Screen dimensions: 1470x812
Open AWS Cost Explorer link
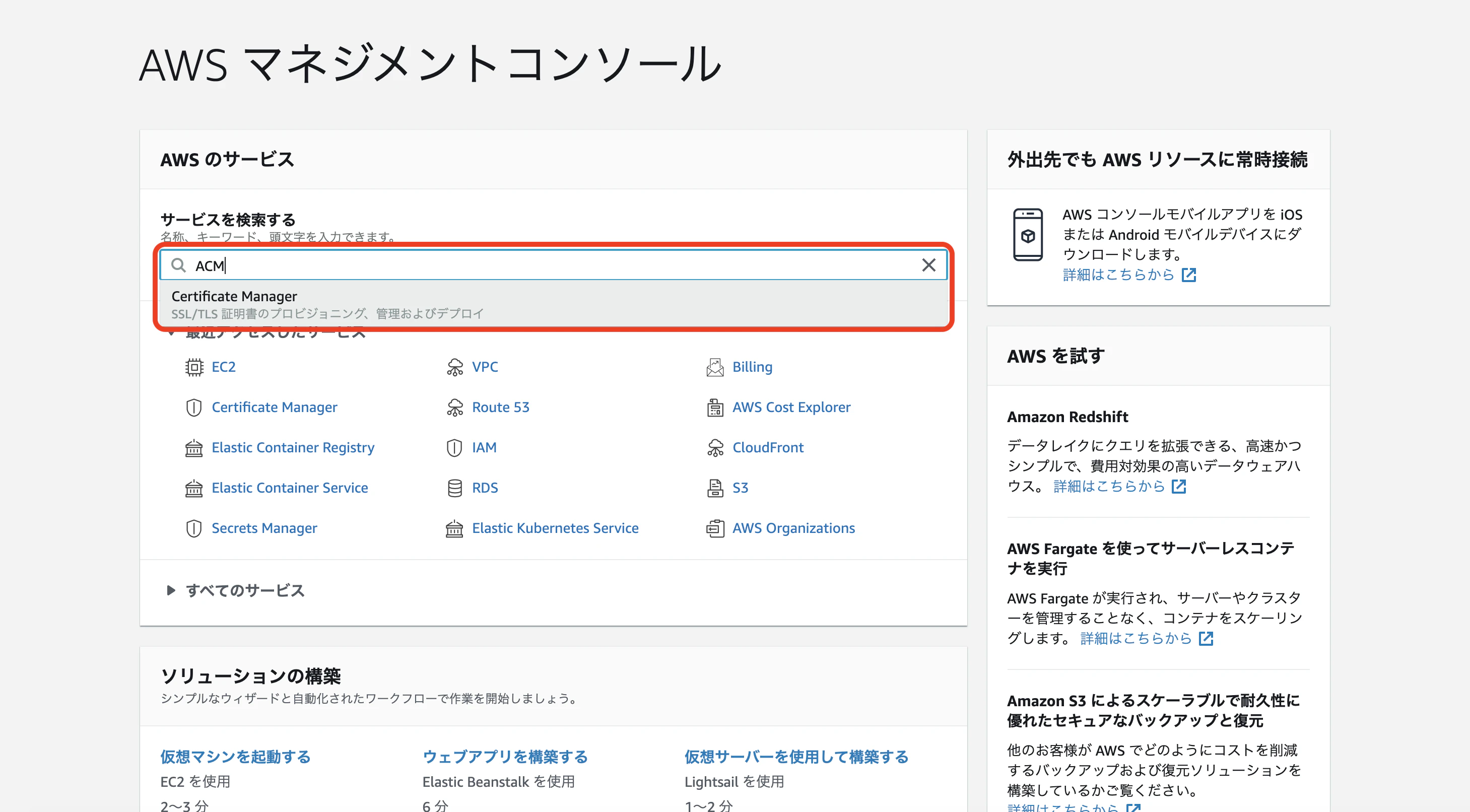791,408
